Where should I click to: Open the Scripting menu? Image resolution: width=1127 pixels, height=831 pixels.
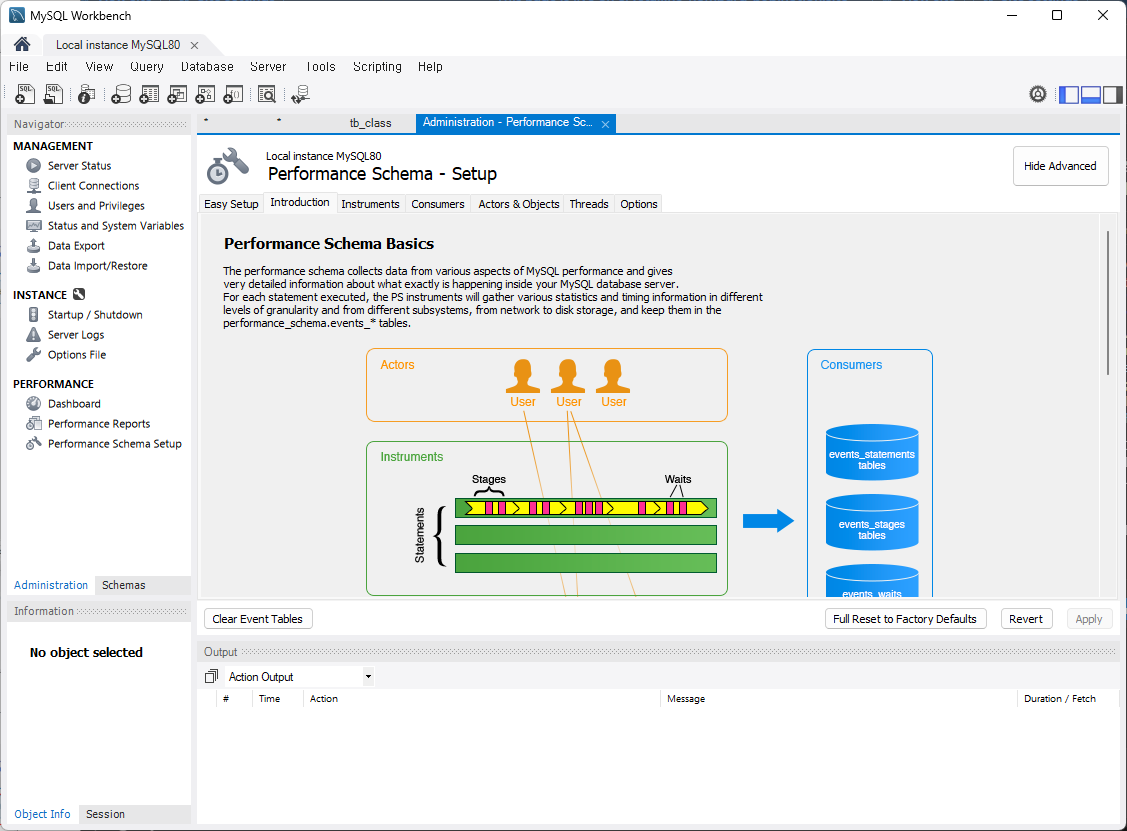[377, 67]
